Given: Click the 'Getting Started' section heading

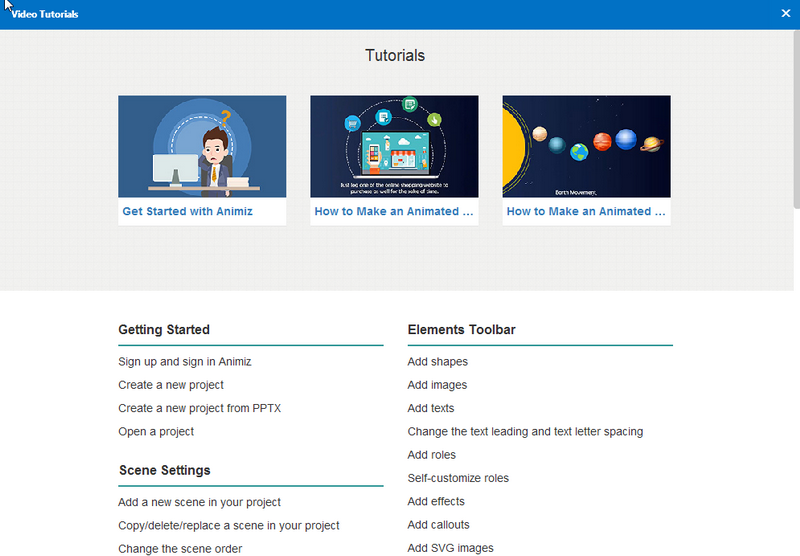Looking at the screenshot, I should point(164,330).
